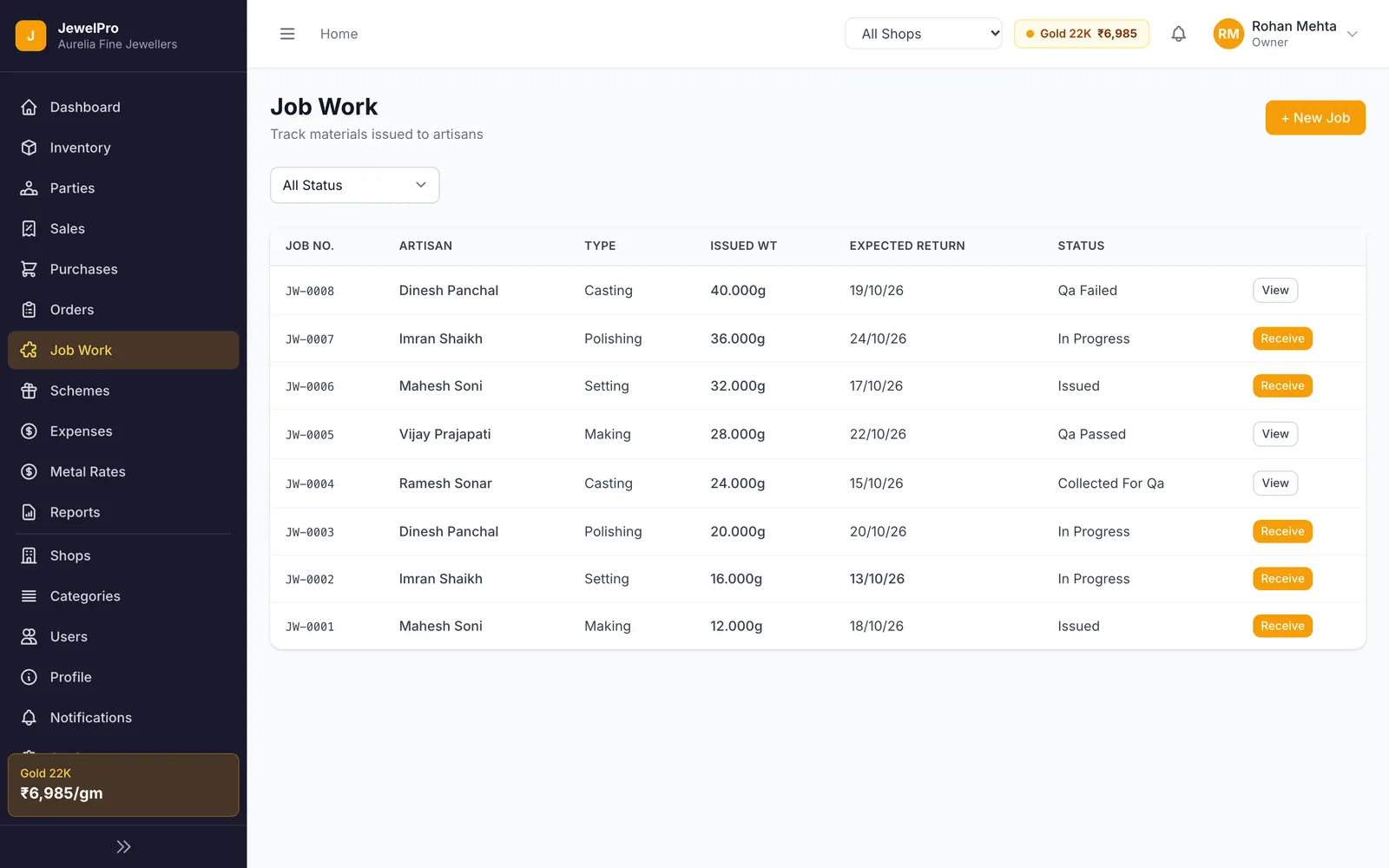Click the RM user avatar
Image resolution: width=1389 pixels, height=868 pixels.
1228,34
